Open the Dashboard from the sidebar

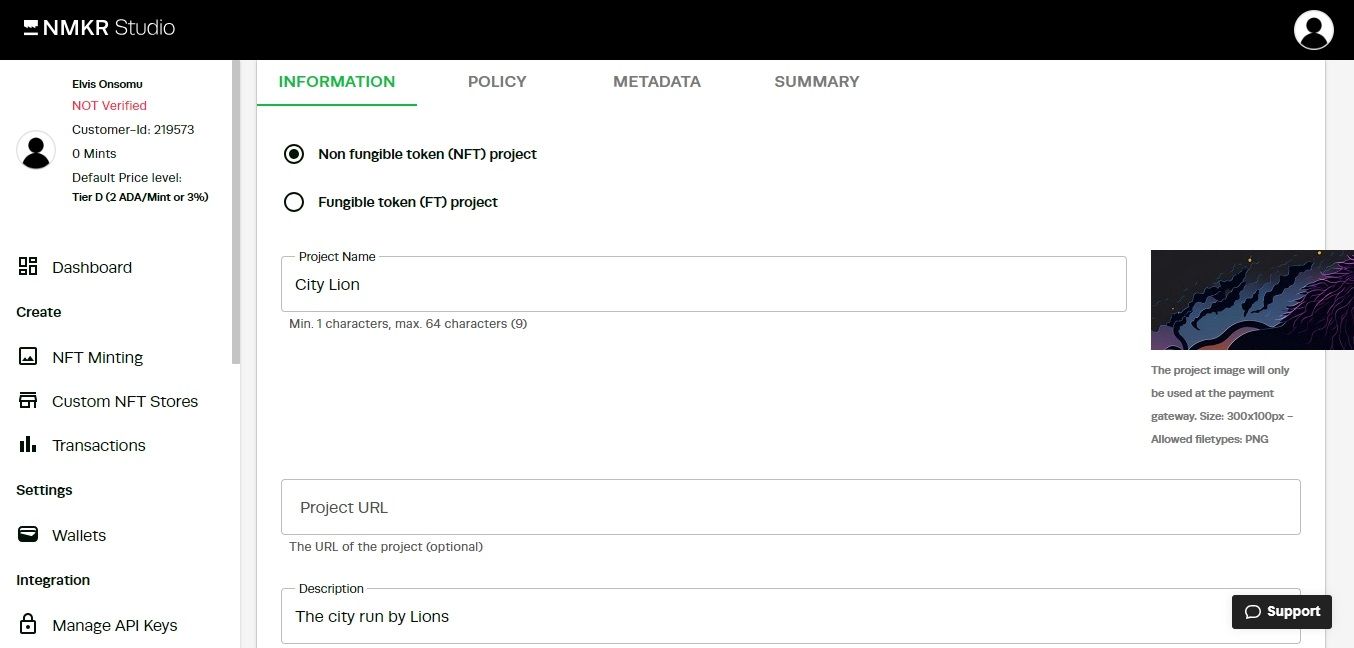click(x=92, y=267)
